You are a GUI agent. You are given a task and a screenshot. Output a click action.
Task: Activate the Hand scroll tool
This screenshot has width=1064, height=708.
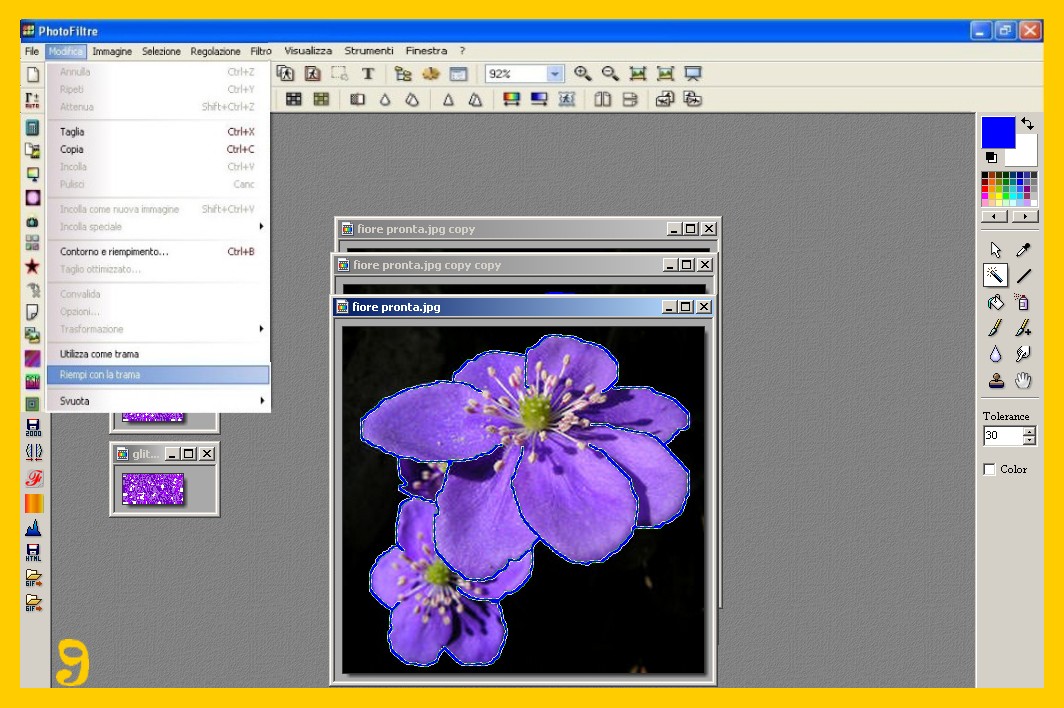click(x=1023, y=380)
